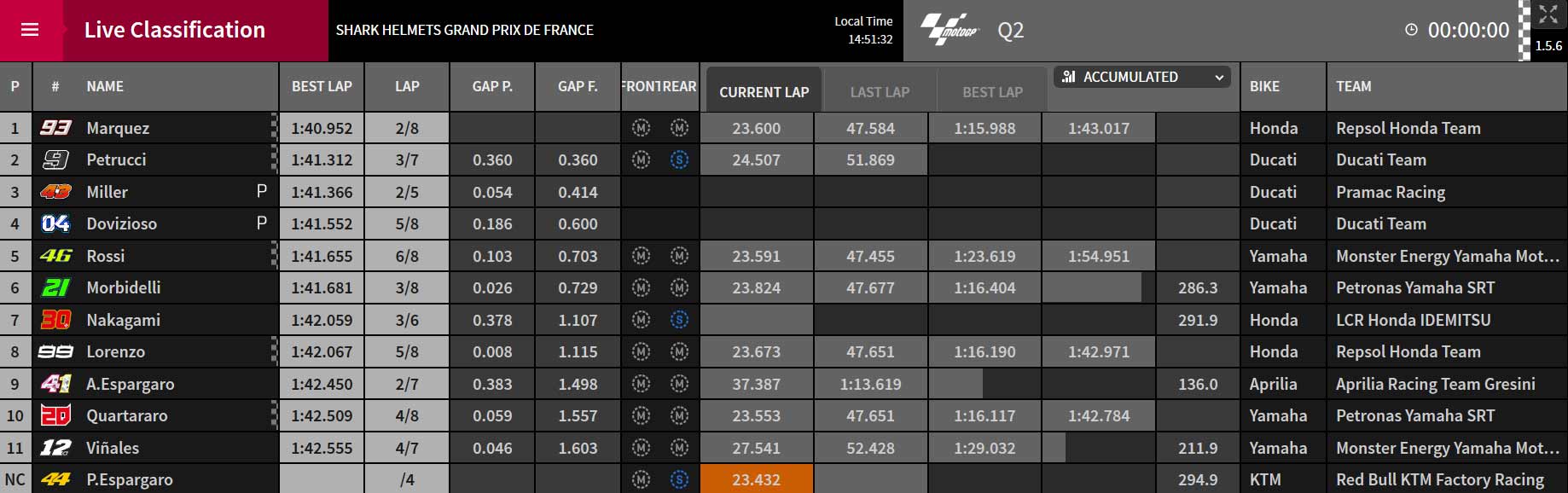Click the MotoGP logo
This screenshot has width=1568, height=493.
pos(948,30)
